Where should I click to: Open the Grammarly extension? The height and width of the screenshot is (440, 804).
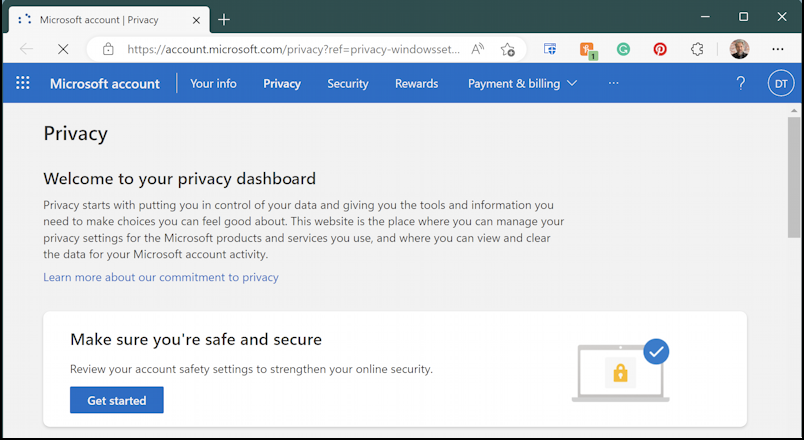pyautogui.click(x=624, y=49)
